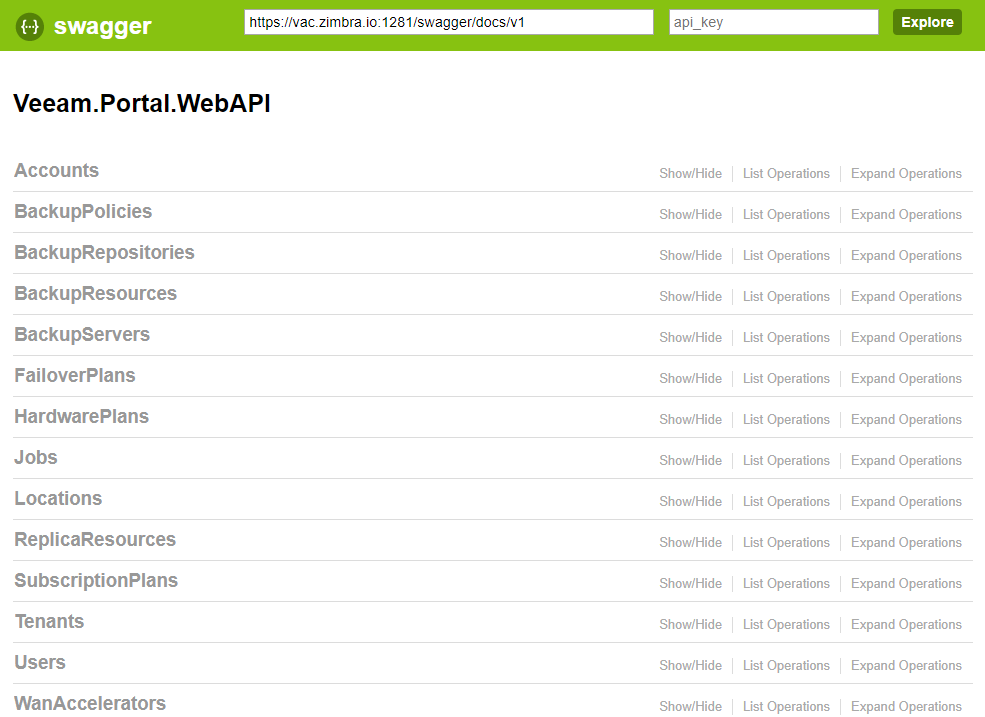The image size is (985, 717).
Task: List Operations for Jobs
Action: pyautogui.click(x=786, y=461)
